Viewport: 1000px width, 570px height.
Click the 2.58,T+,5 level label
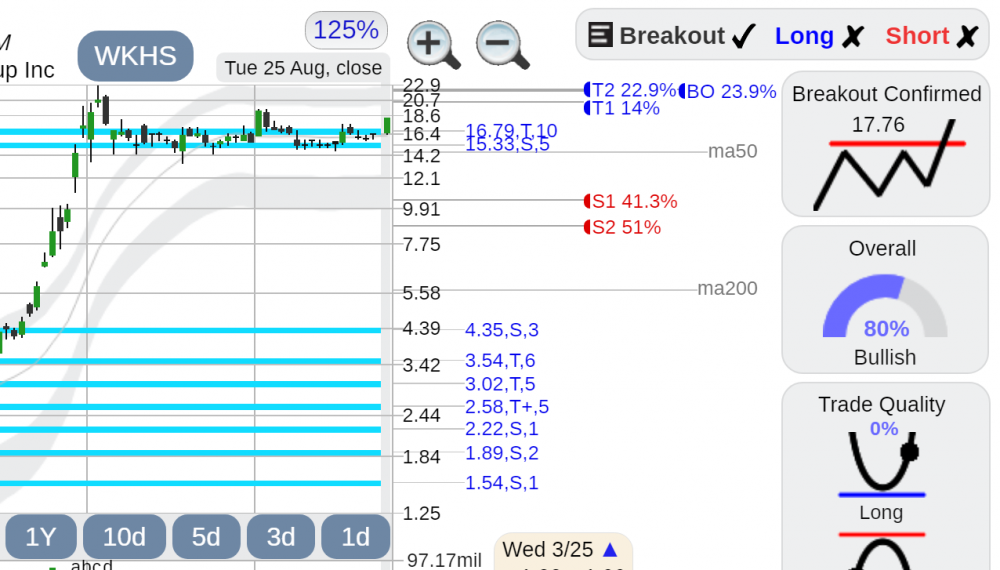507,406
